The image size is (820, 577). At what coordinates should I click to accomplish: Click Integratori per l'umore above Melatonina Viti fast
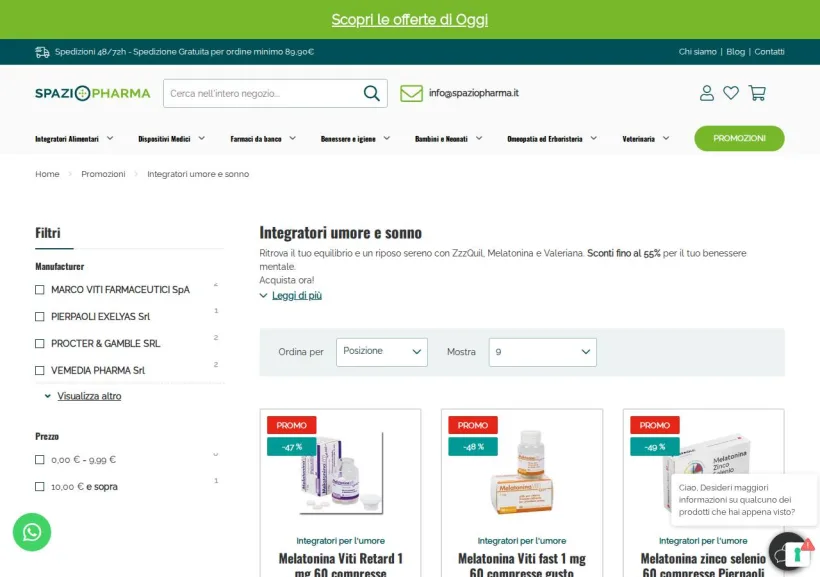(x=522, y=541)
